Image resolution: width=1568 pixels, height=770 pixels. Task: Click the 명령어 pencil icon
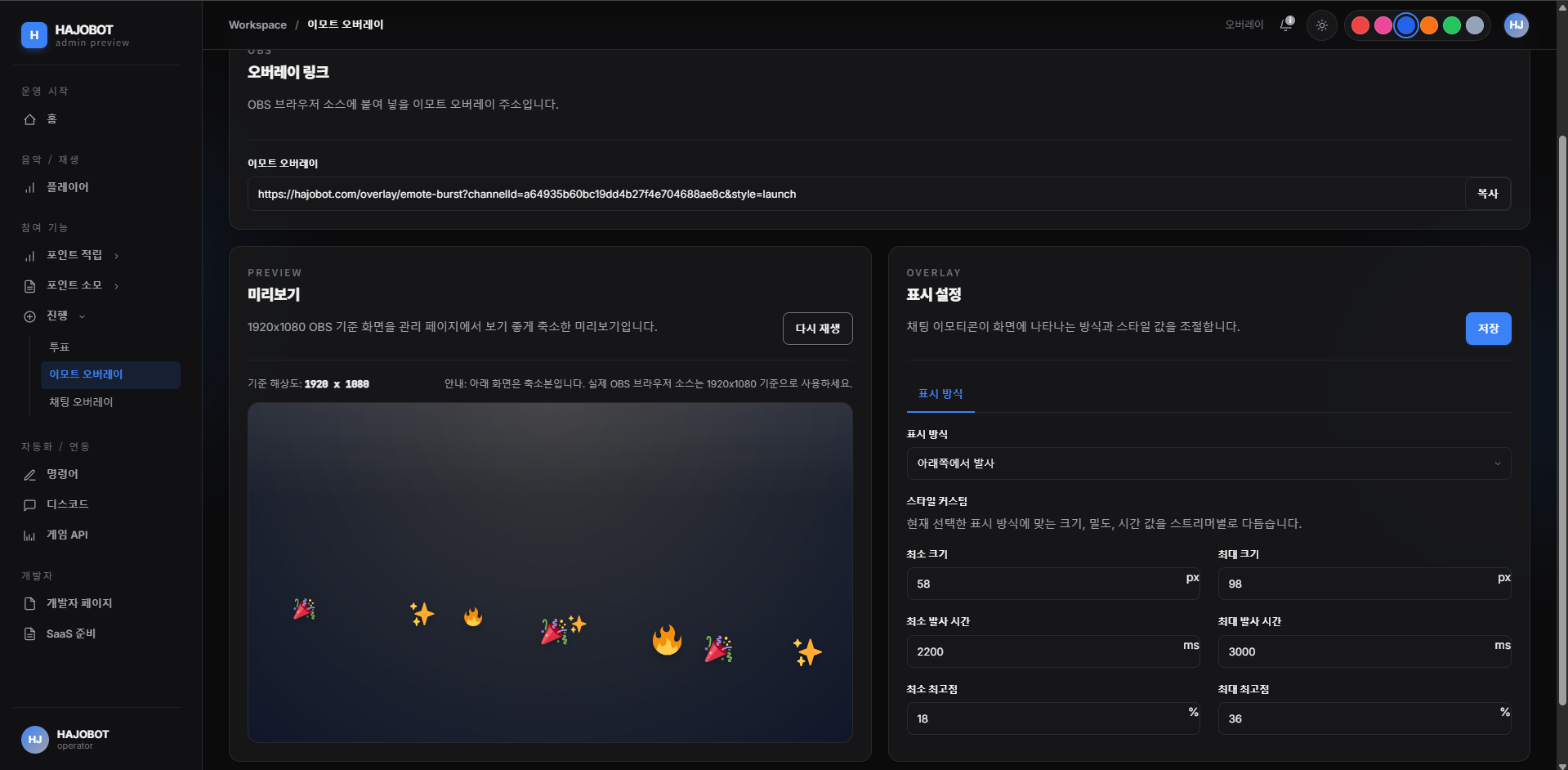pos(30,475)
